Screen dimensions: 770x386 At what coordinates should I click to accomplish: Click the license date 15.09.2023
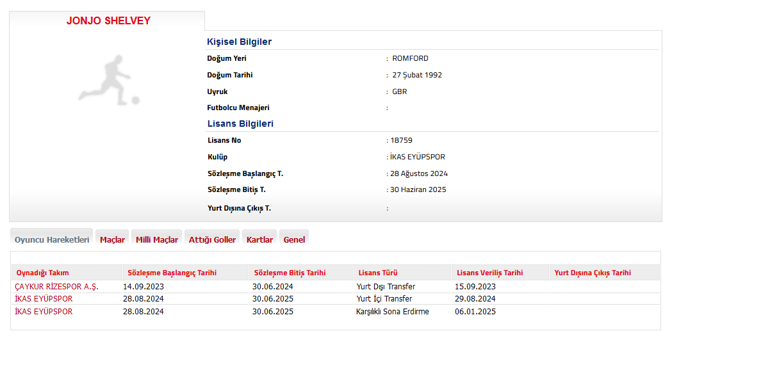(475, 286)
